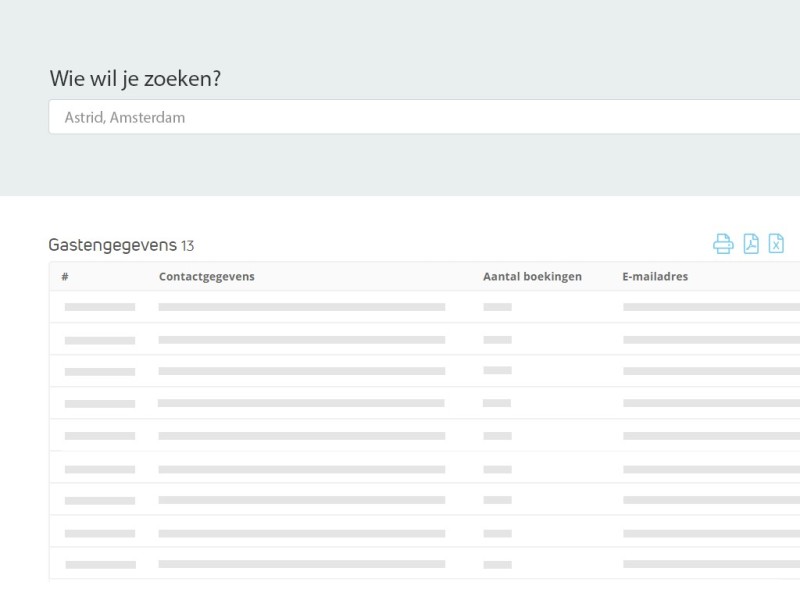
Task: Sort by the Aantal boekingen column header
Action: 533,277
